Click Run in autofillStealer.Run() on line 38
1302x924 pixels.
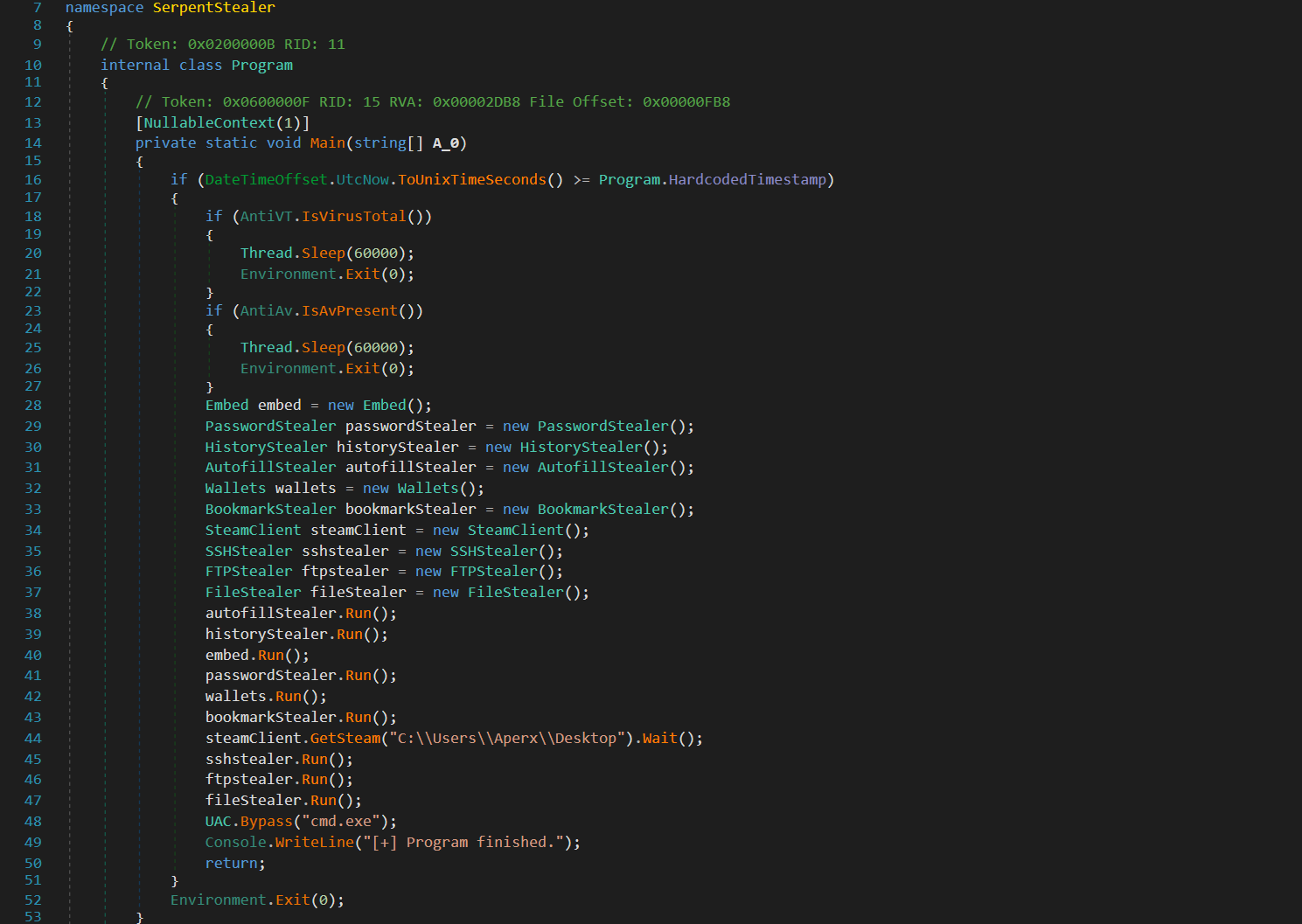pos(359,614)
